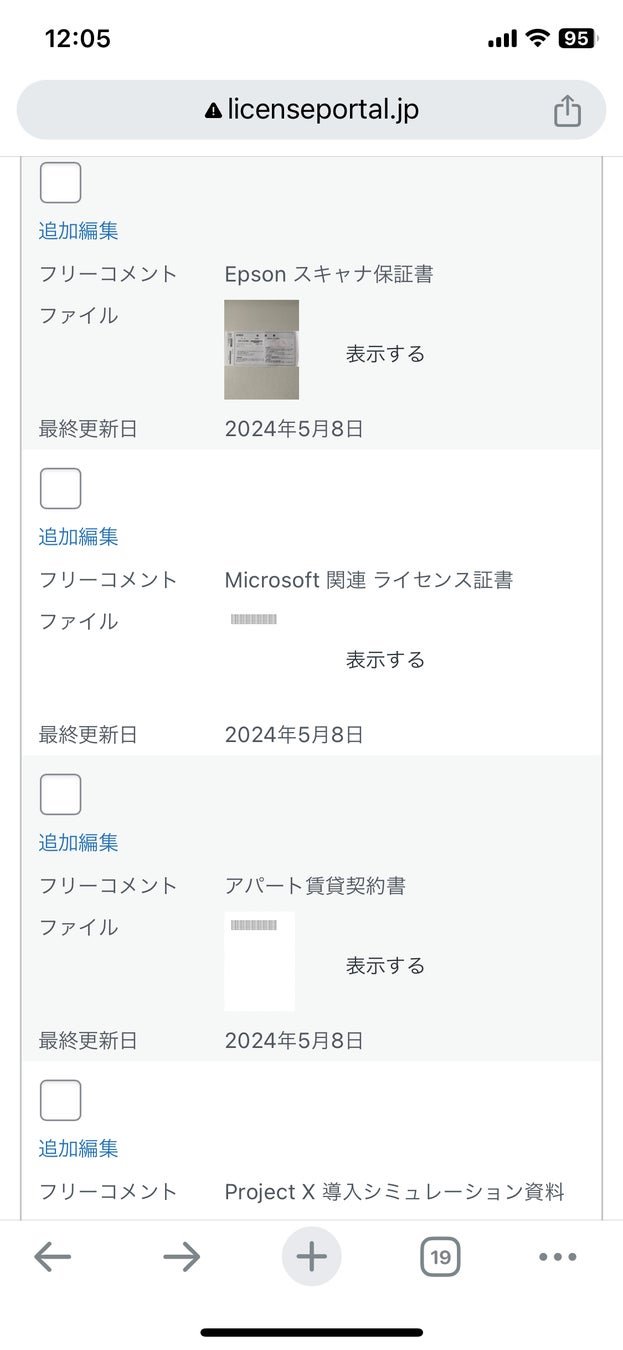Check the box for Epson スキャナ保証書 entry
The height and width of the screenshot is (1350, 623).
[60, 183]
